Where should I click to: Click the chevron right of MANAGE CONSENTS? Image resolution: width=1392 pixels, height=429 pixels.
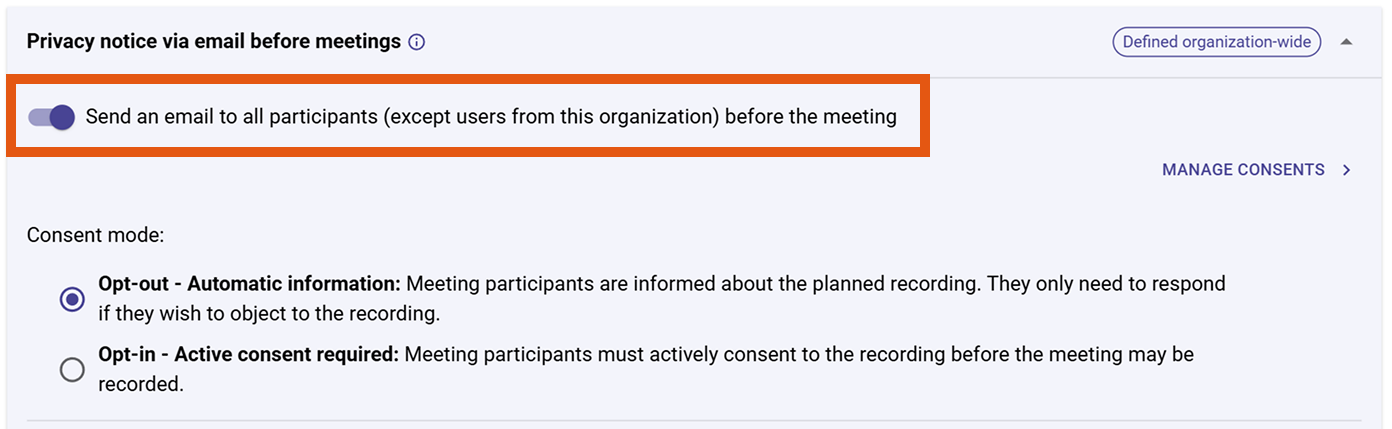(x=1347, y=170)
